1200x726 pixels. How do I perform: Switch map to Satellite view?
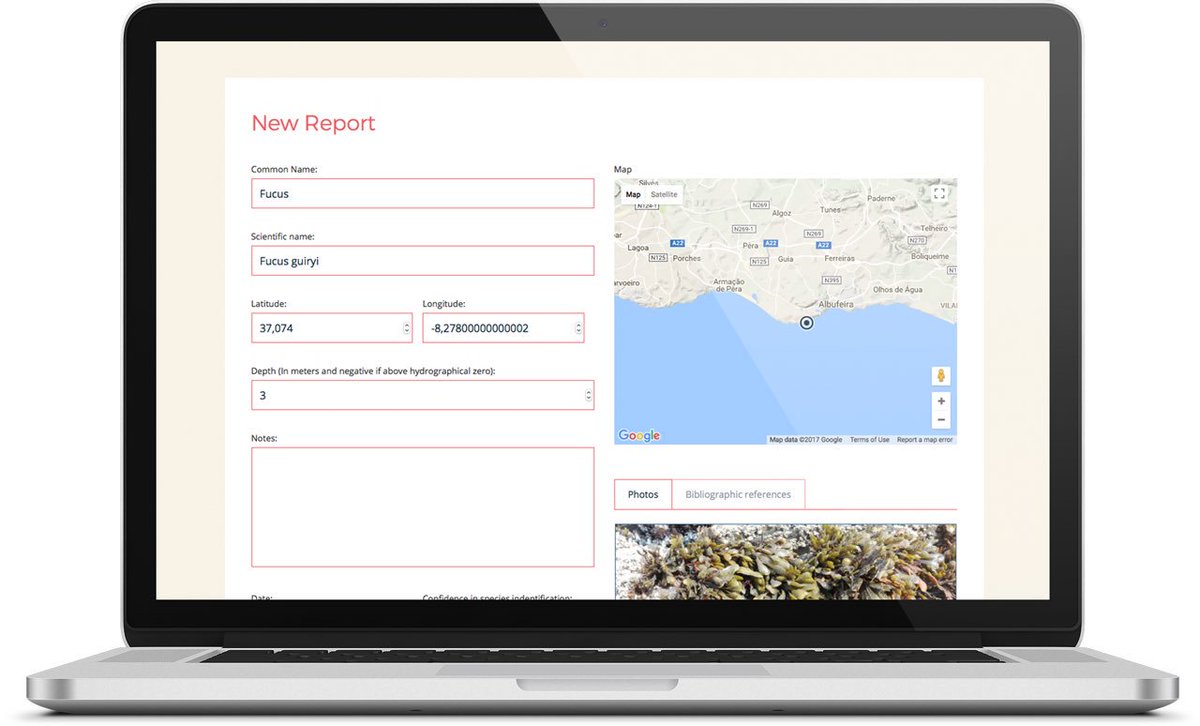664,194
